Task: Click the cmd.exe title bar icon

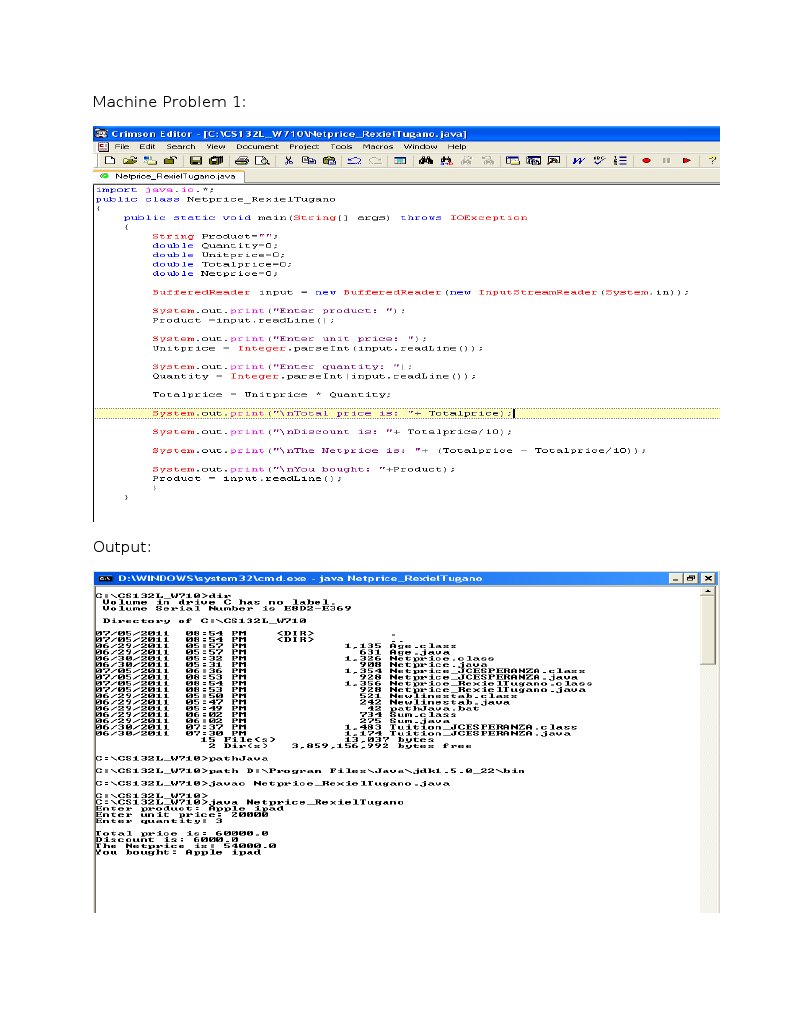Action: pos(104,579)
